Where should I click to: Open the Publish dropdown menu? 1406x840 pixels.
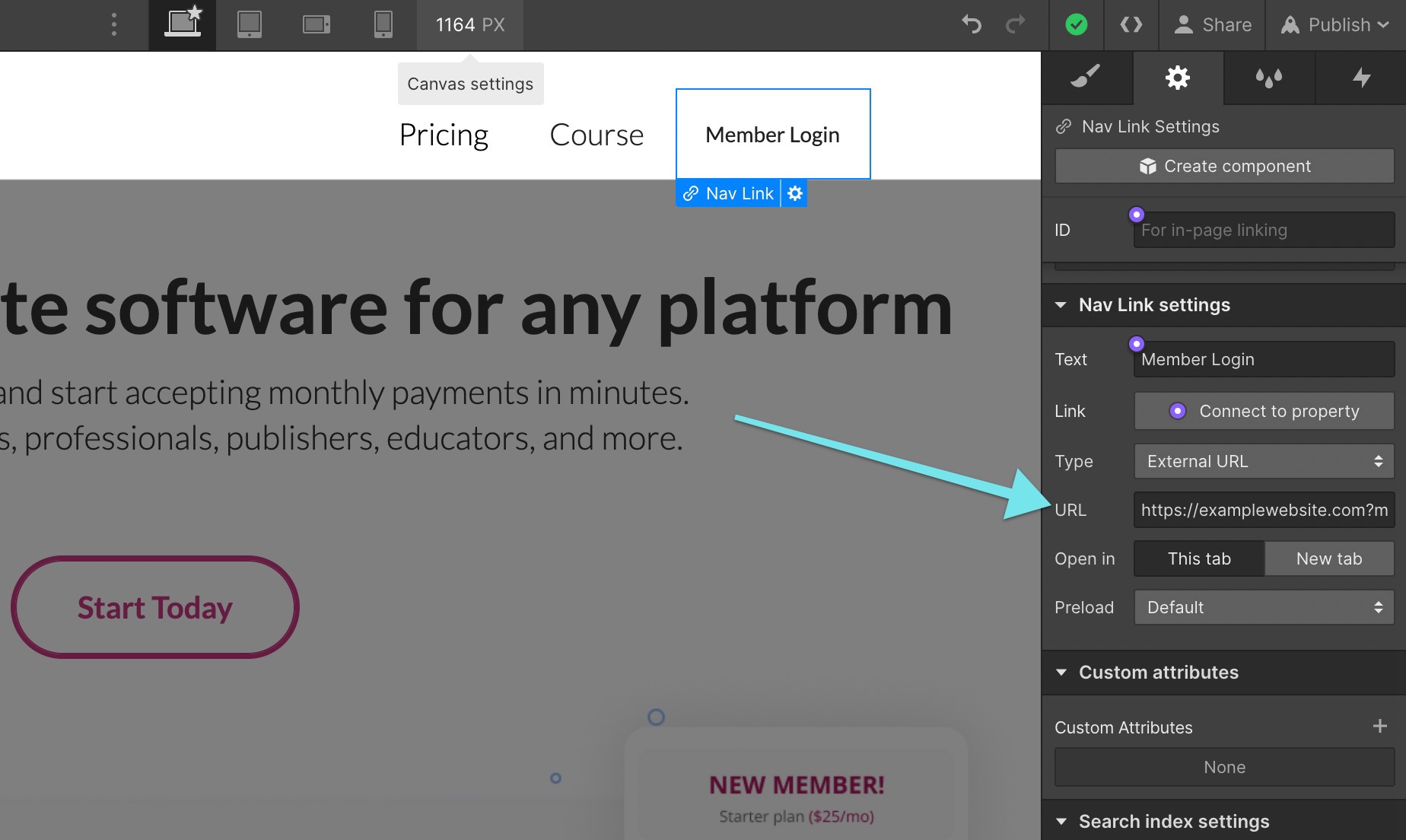pyautogui.click(x=1335, y=25)
